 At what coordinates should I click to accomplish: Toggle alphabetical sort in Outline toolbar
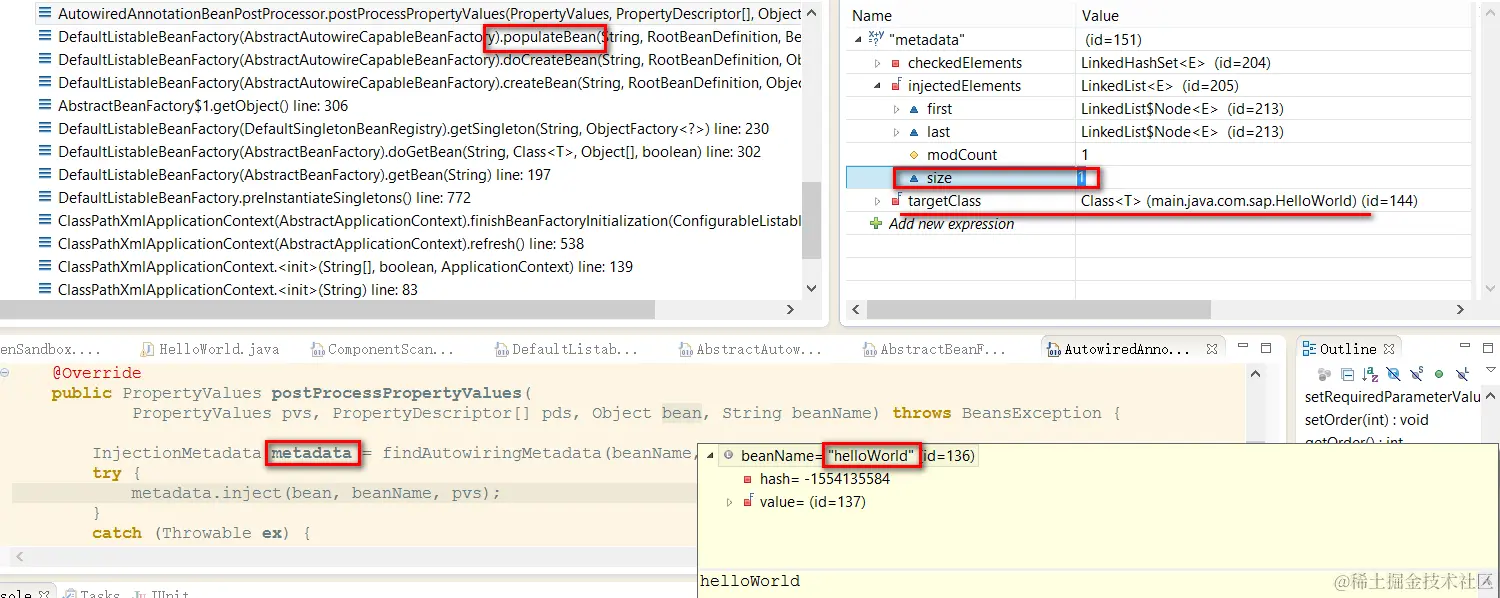pyautogui.click(x=1370, y=374)
